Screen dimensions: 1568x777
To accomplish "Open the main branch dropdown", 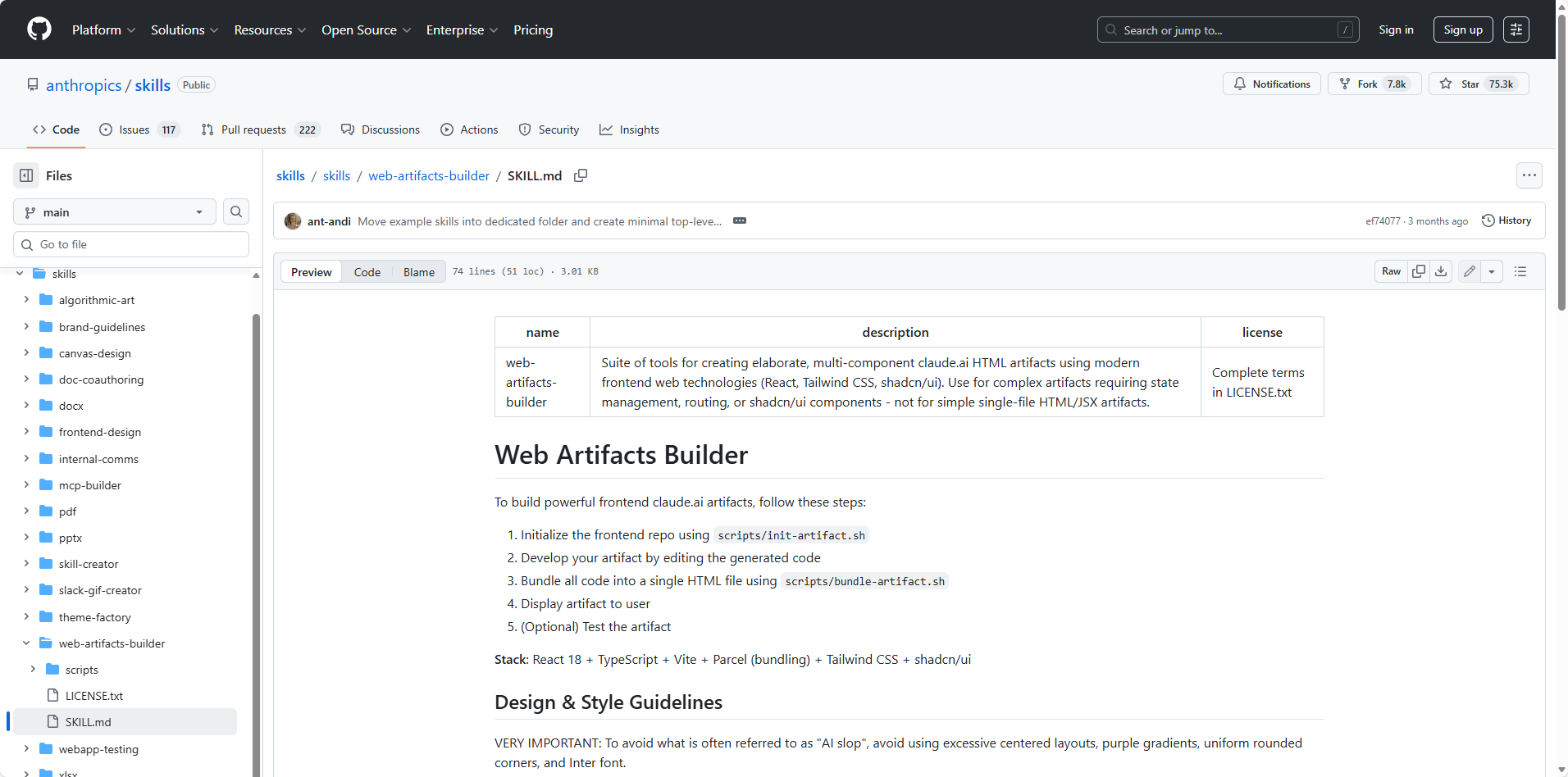I will 114,212.
